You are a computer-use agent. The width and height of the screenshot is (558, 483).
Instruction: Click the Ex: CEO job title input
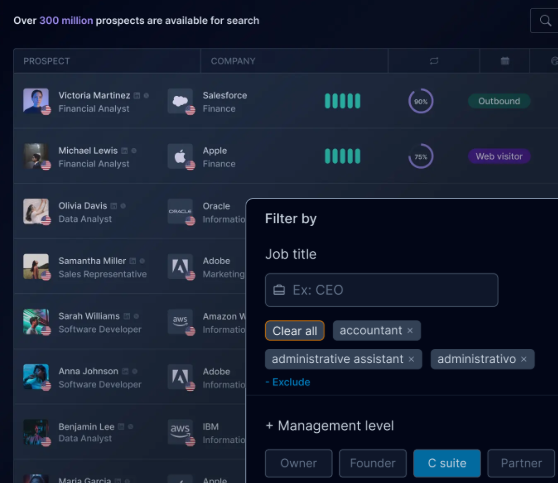click(x=381, y=290)
